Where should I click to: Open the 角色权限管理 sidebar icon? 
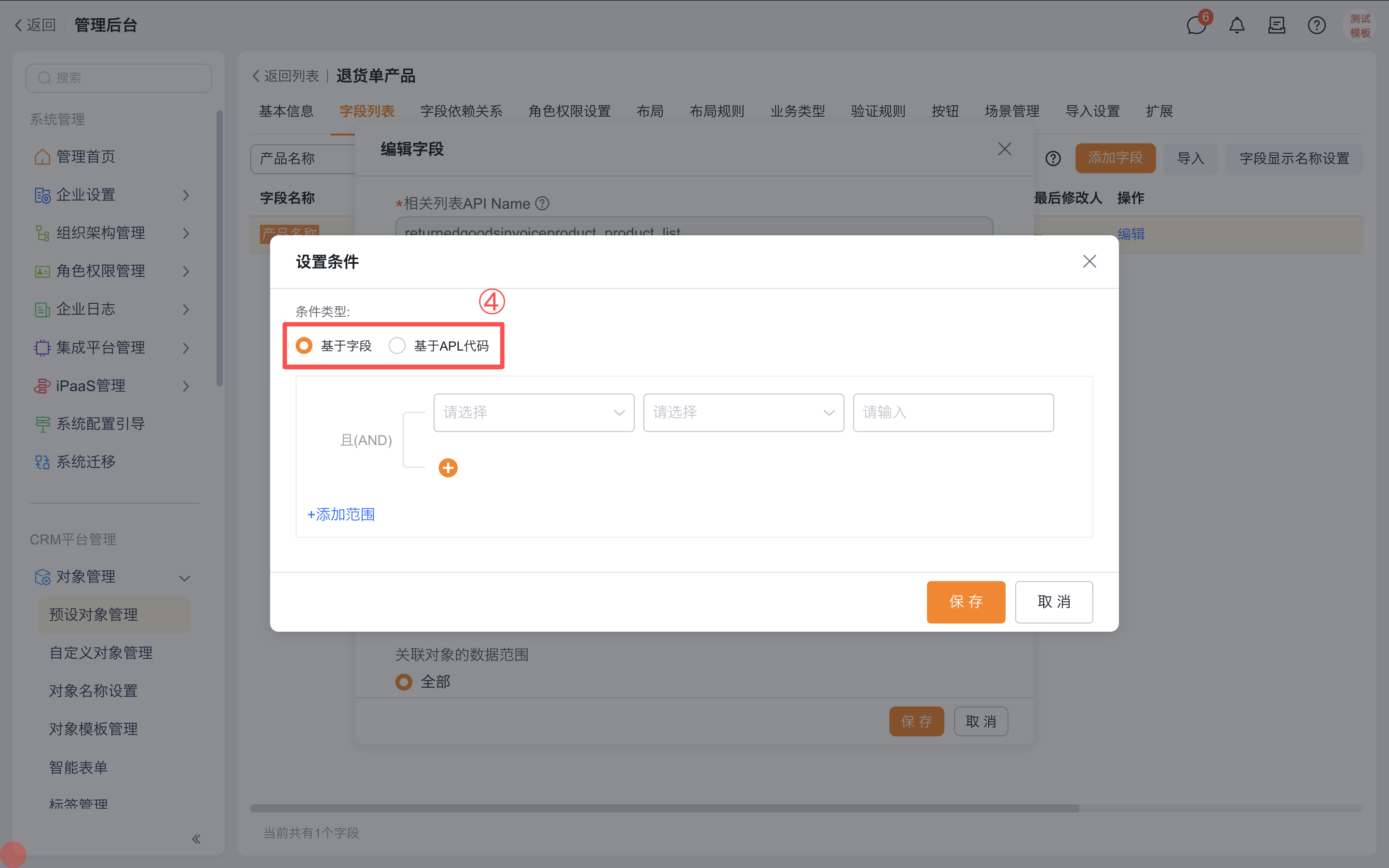[41, 271]
